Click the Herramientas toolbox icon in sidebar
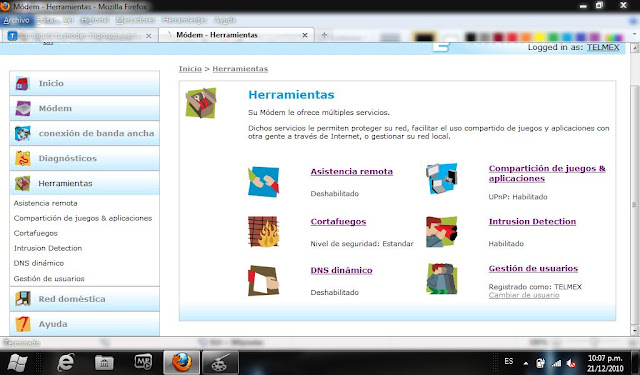 (22, 184)
